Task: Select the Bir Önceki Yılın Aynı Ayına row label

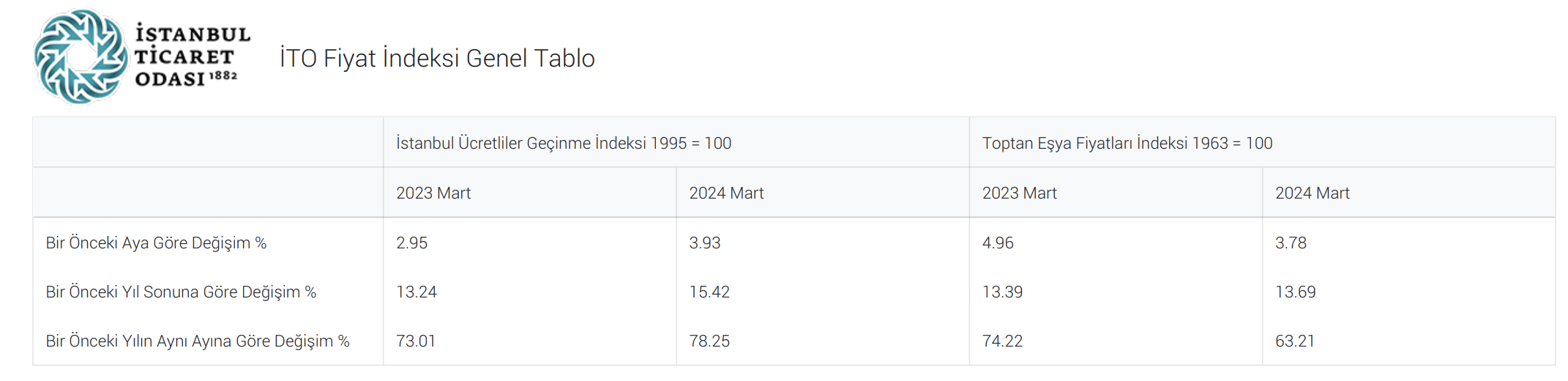Action: 198,341
